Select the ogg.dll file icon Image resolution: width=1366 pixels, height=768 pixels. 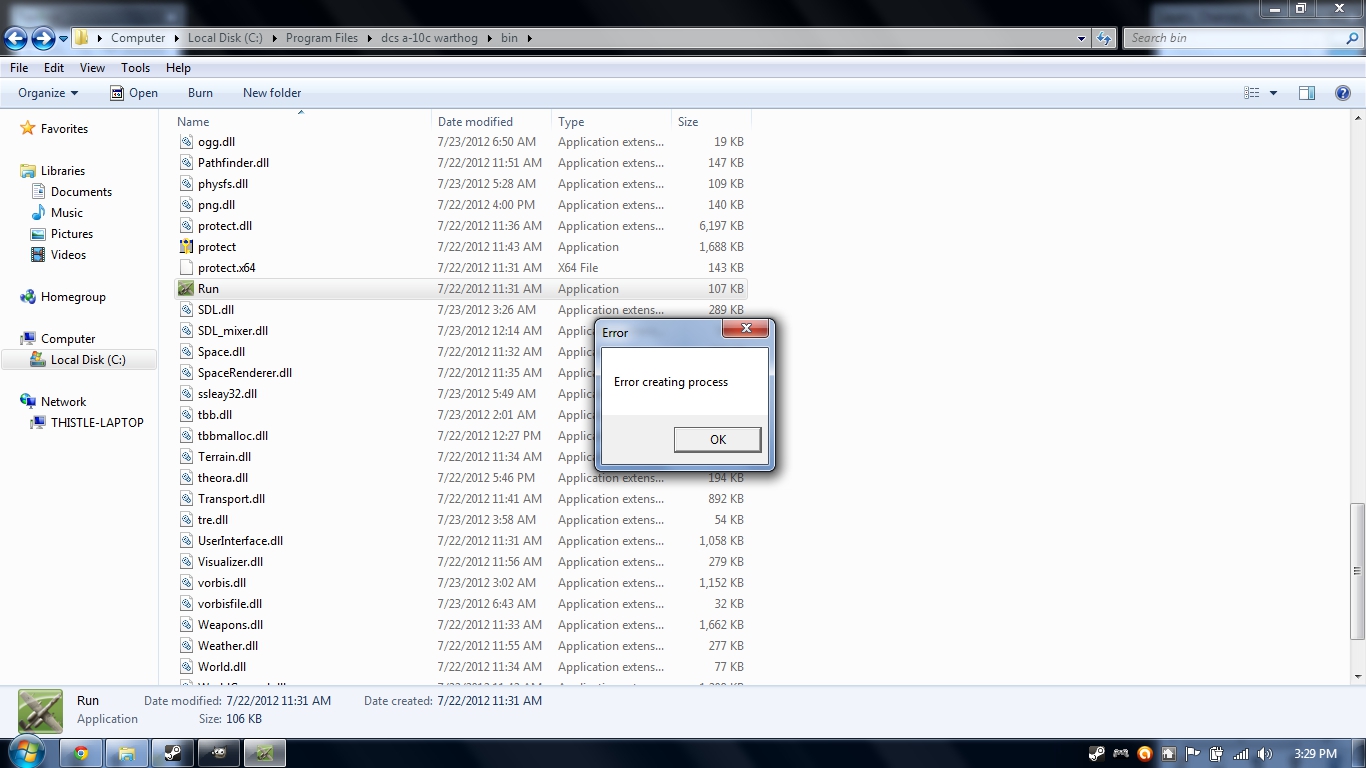186,142
